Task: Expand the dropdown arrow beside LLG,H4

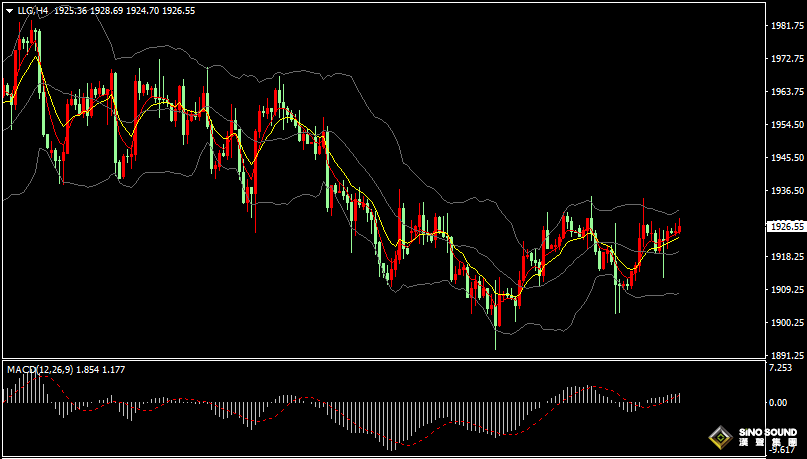Action: pos(10,10)
